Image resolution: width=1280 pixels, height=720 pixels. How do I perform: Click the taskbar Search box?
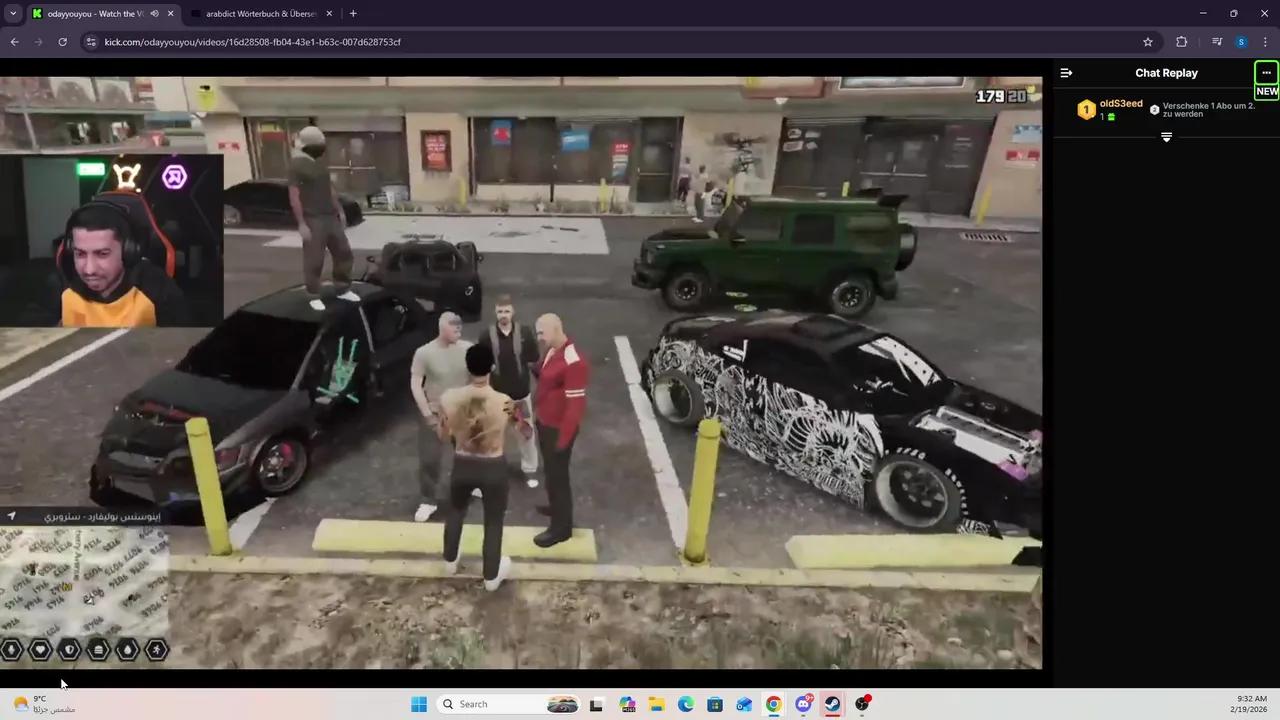click(x=510, y=704)
